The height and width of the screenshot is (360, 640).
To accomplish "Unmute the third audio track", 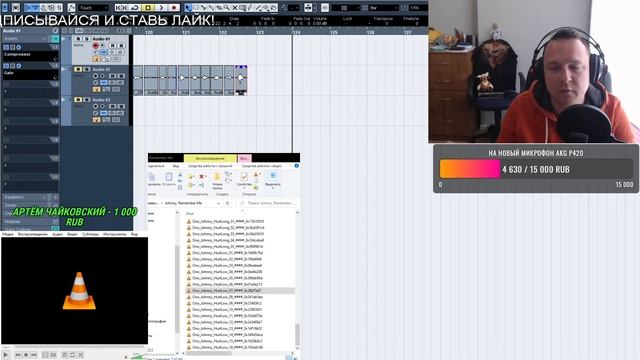I will 78,100.
